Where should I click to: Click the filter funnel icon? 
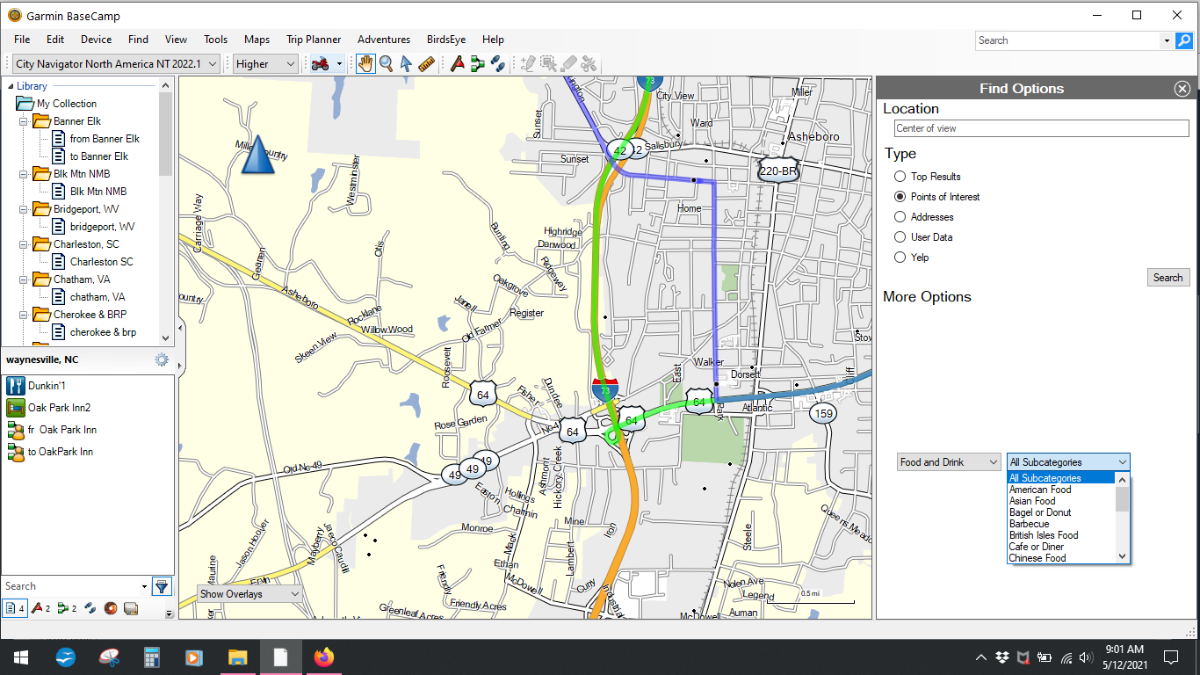tap(161, 586)
